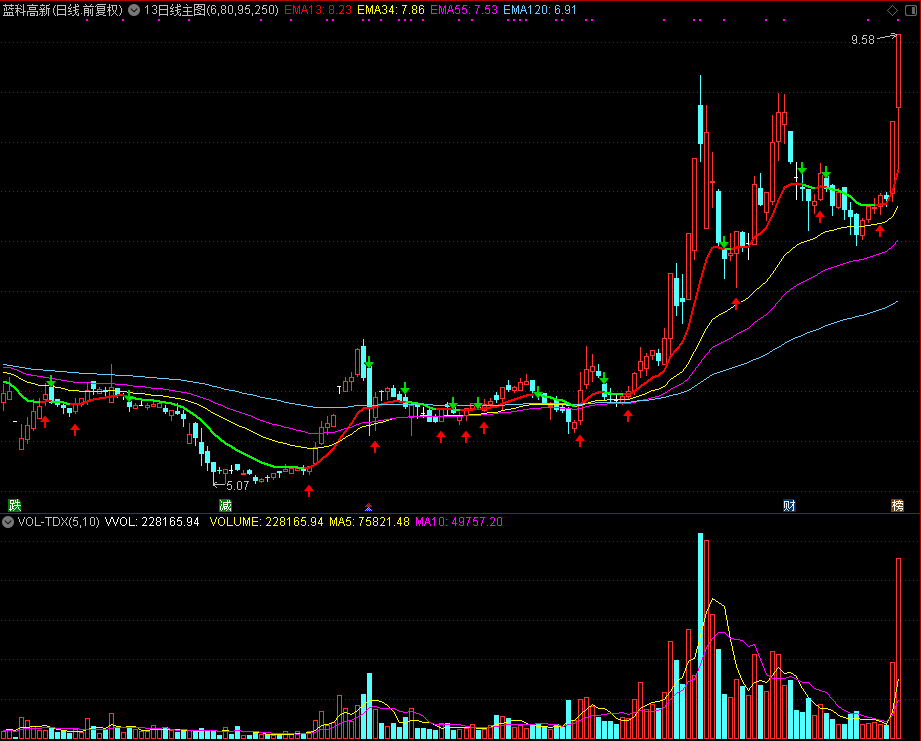921x741 pixels.
Task: Click the green 减 event marker
Action: point(225,505)
